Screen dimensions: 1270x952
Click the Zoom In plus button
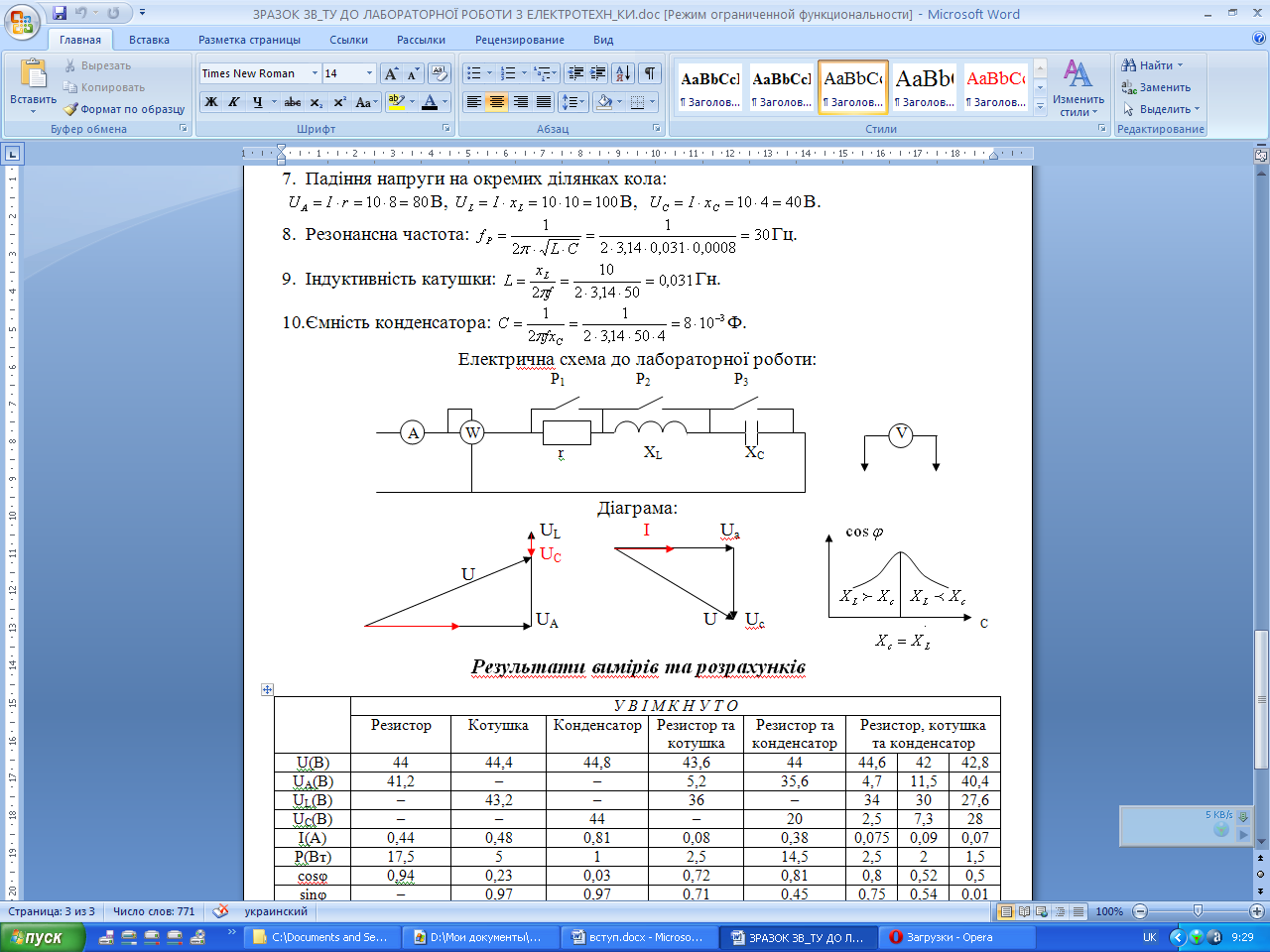[x=1257, y=911]
